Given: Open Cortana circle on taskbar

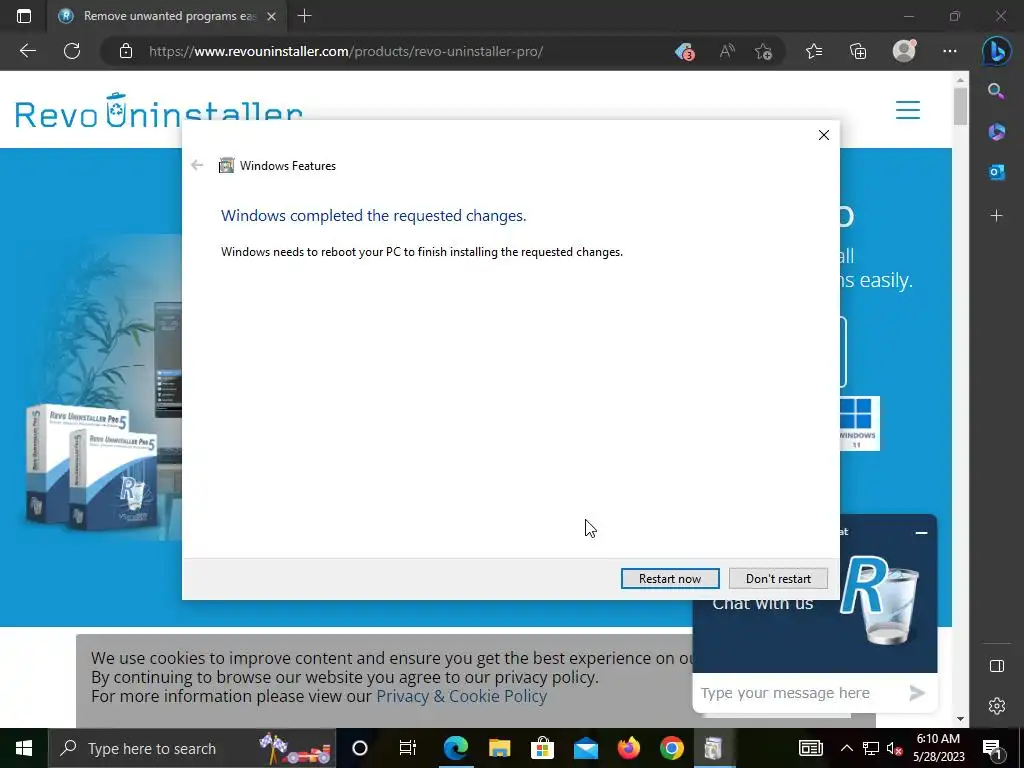Looking at the screenshot, I should pos(360,748).
